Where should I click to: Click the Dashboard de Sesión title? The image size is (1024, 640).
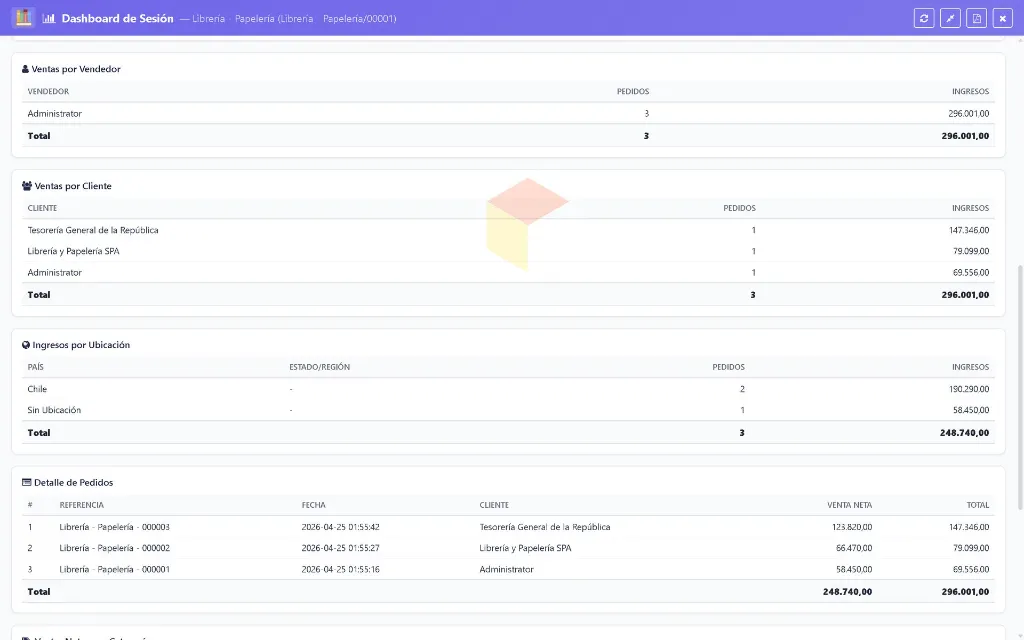pyautogui.click(x=118, y=18)
